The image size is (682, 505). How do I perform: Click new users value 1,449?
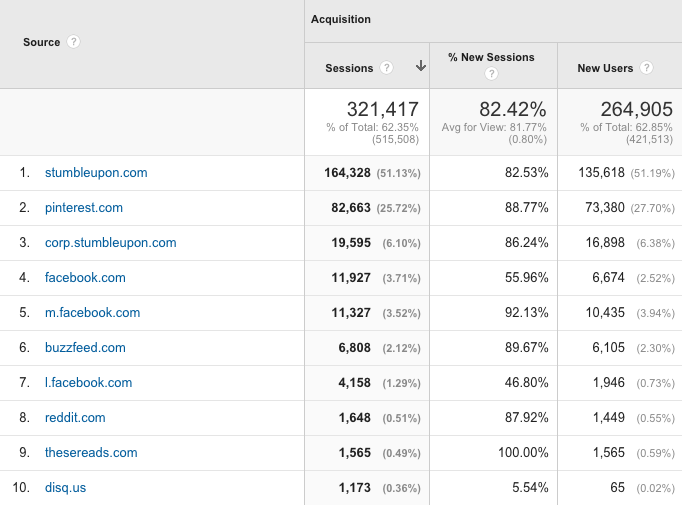(608, 418)
